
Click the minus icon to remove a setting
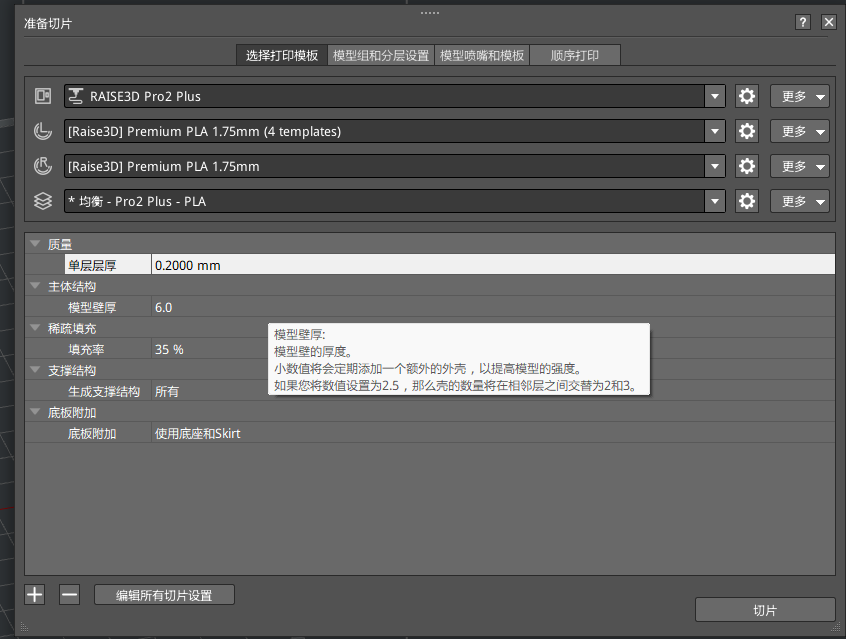(69, 595)
